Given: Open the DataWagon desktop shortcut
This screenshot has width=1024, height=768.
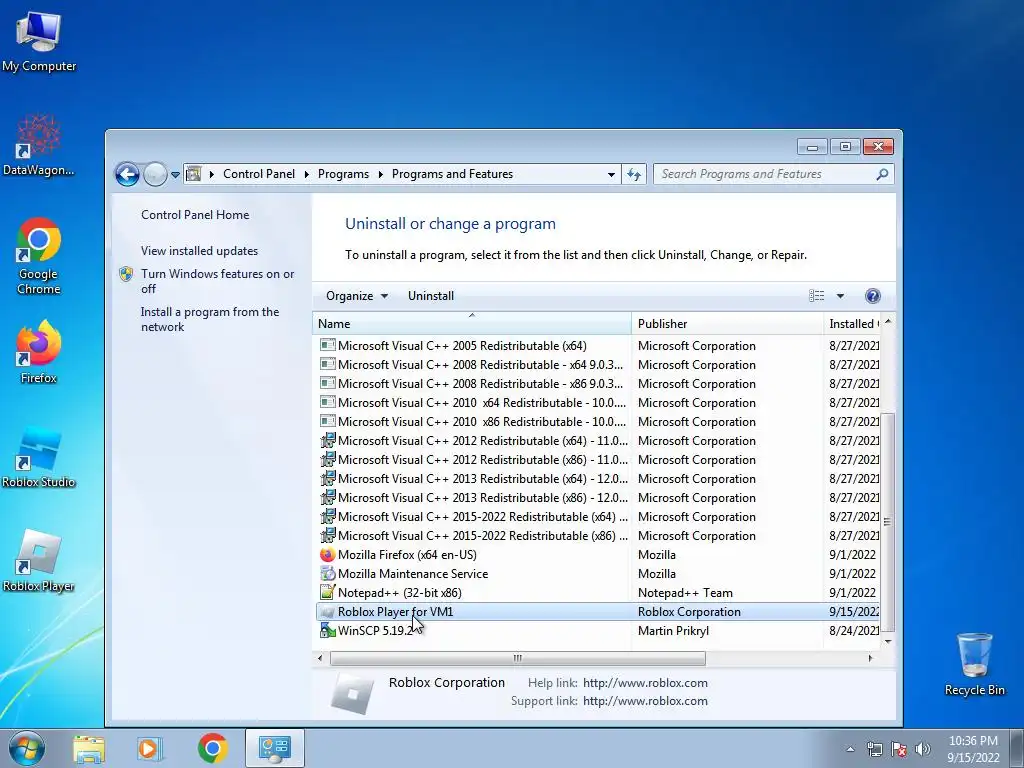Looking at the screenshot, I should pos(39,145).
